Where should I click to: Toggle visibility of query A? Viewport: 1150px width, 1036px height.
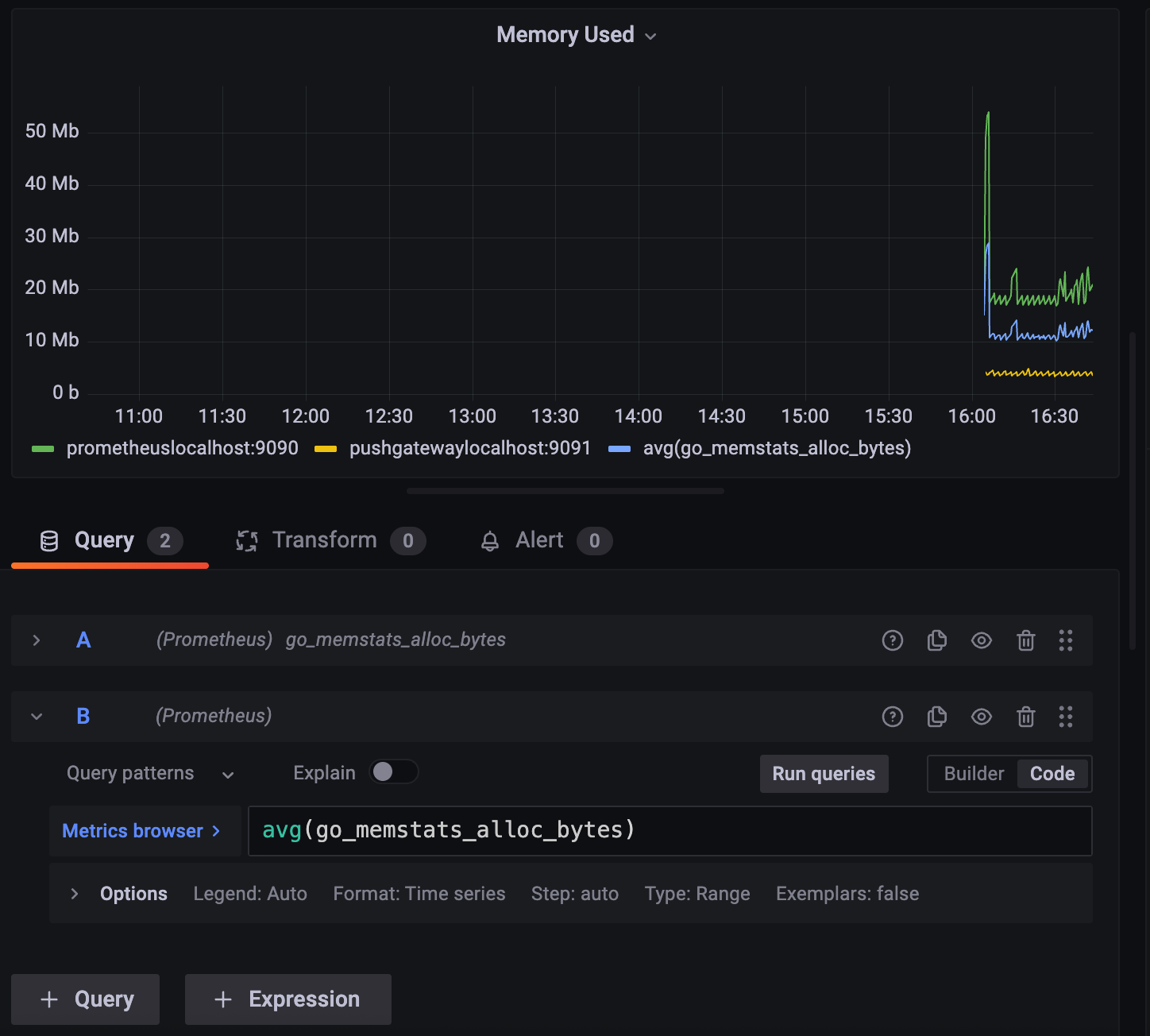click(x=982, y=640)
